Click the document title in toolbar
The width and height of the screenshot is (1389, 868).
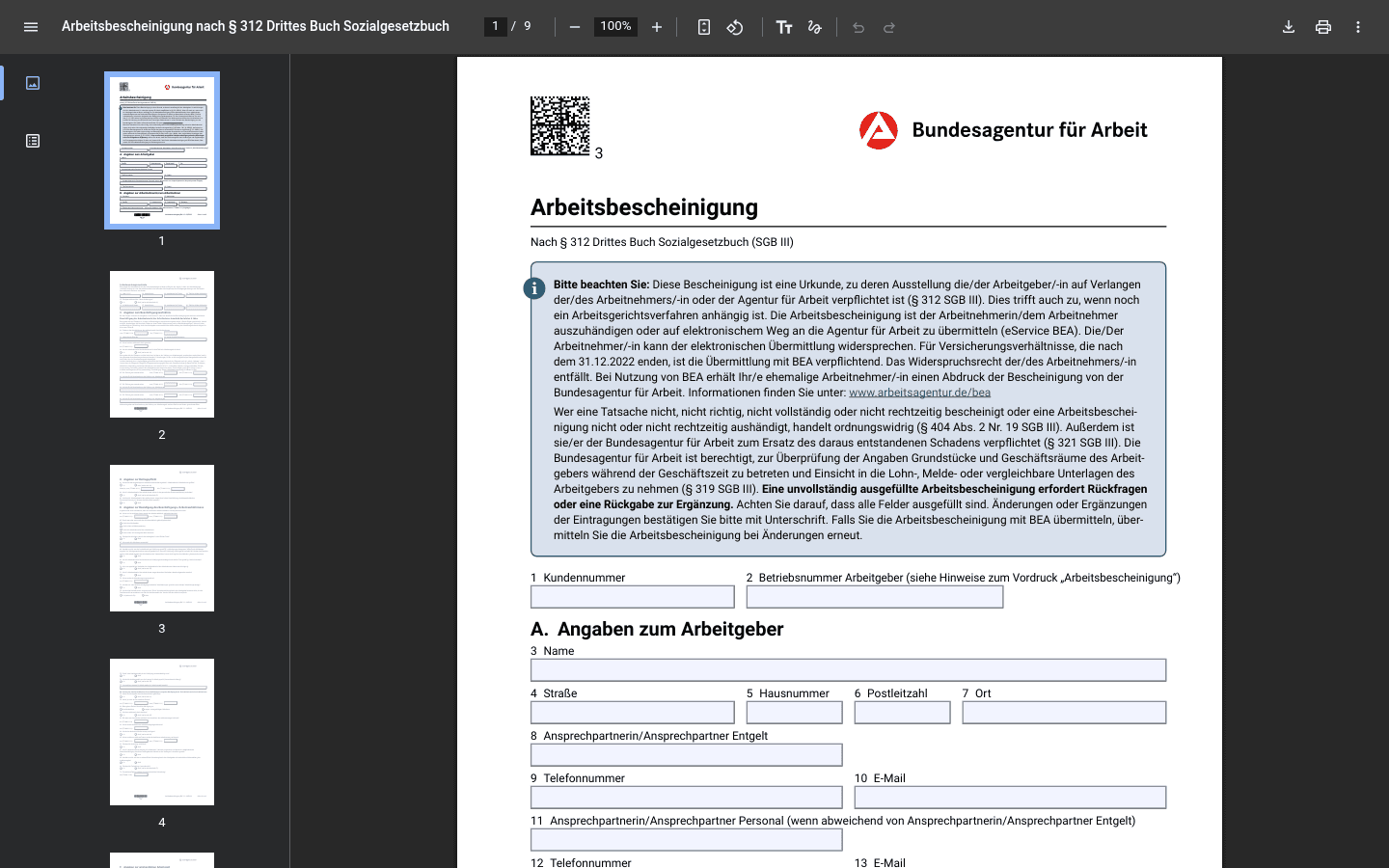256,26
